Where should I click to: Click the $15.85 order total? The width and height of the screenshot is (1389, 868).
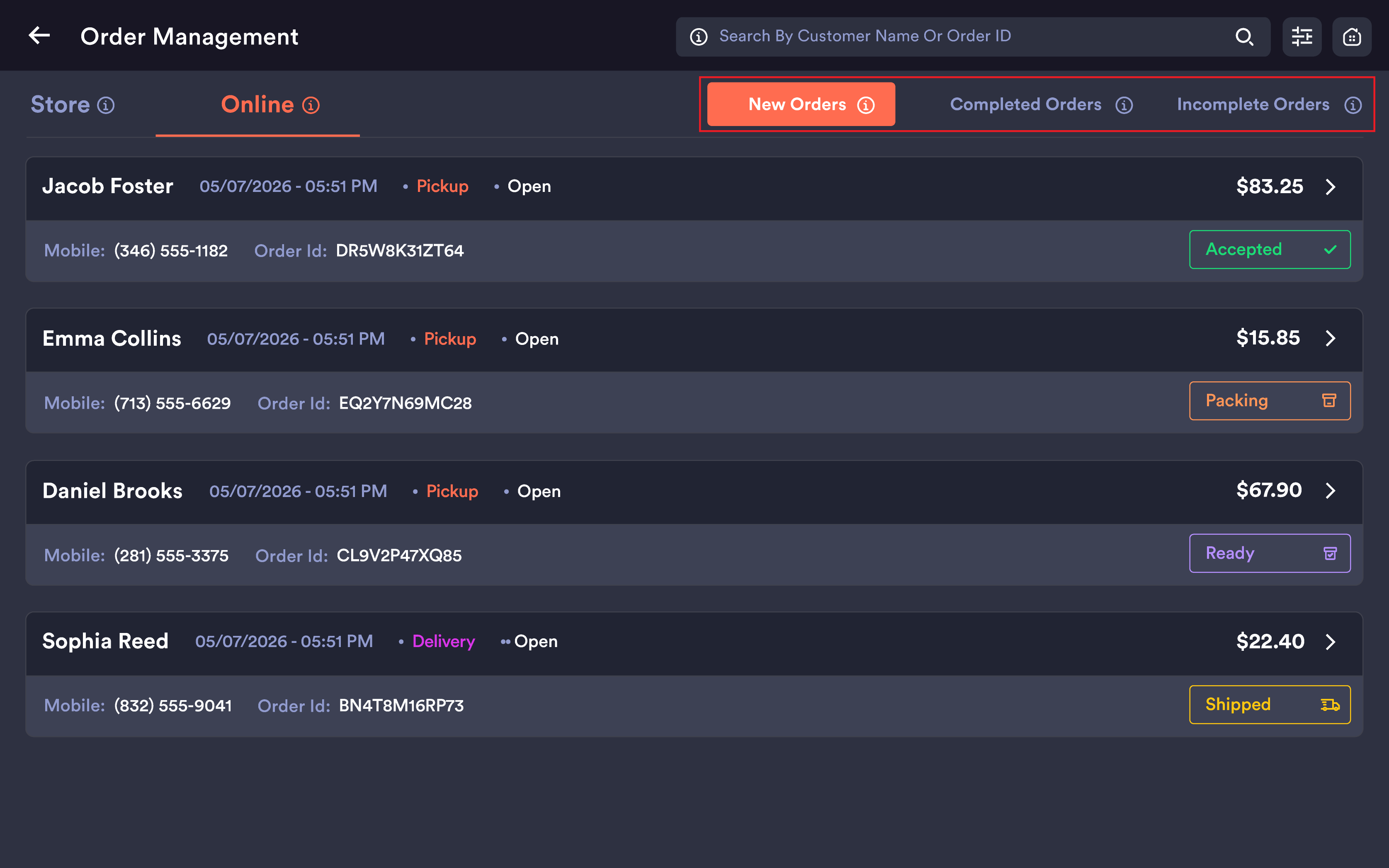tap(1267, 337)
